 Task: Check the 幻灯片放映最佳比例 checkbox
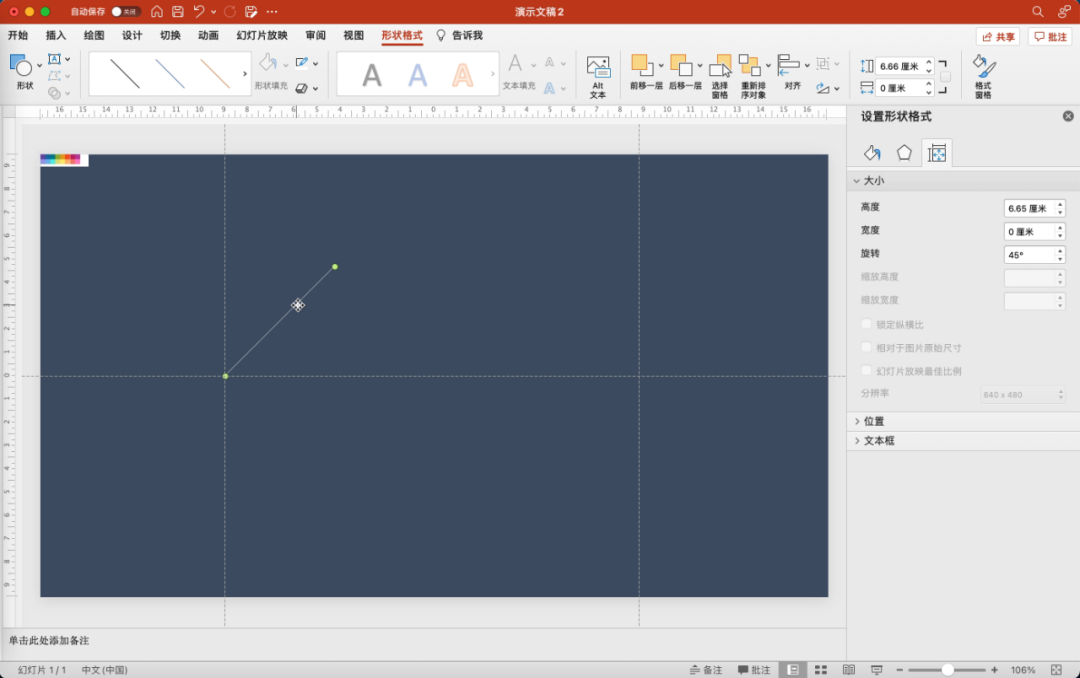click(866, 371)
